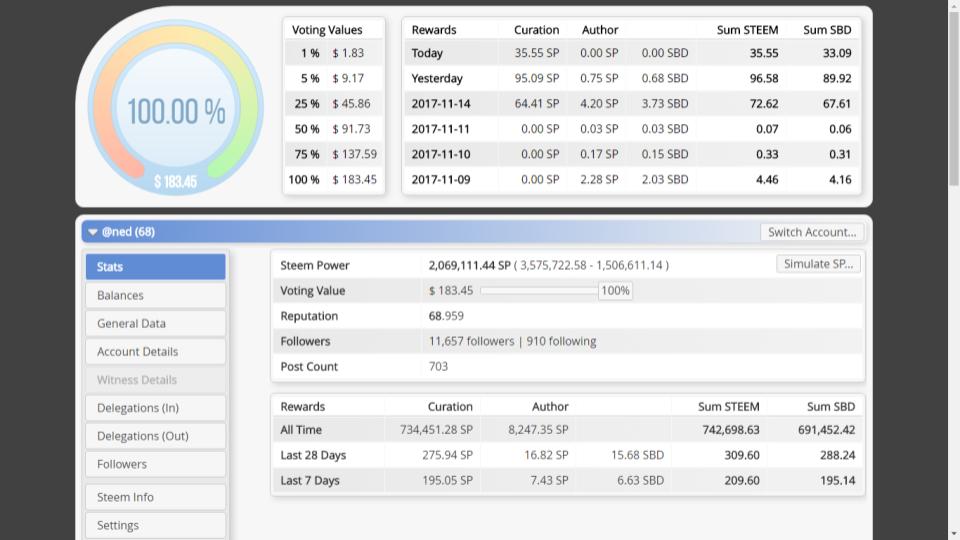
Task: Open the Steem Info tab
Action: click(156, 497)
